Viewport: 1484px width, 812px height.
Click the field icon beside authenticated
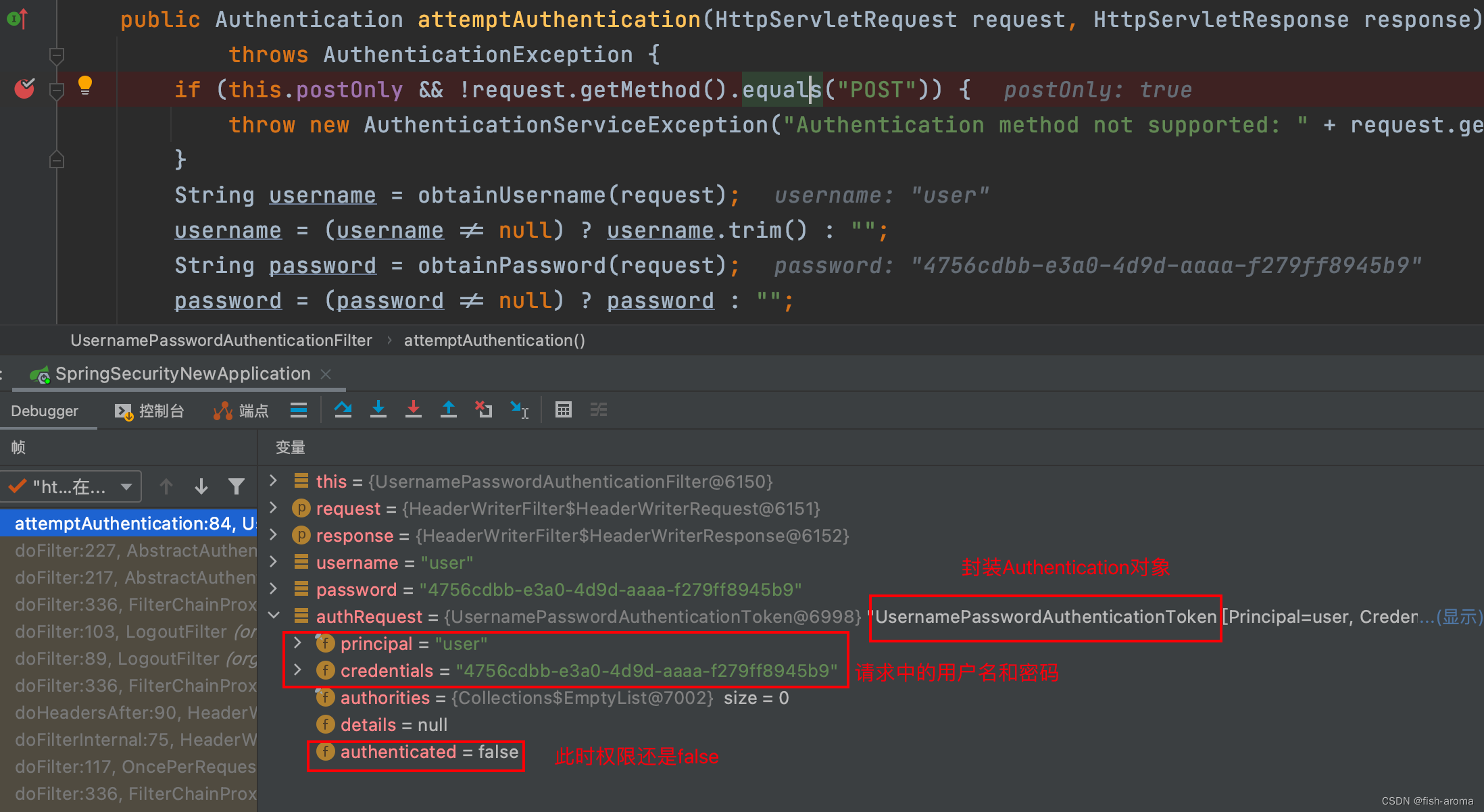point(325,751)
